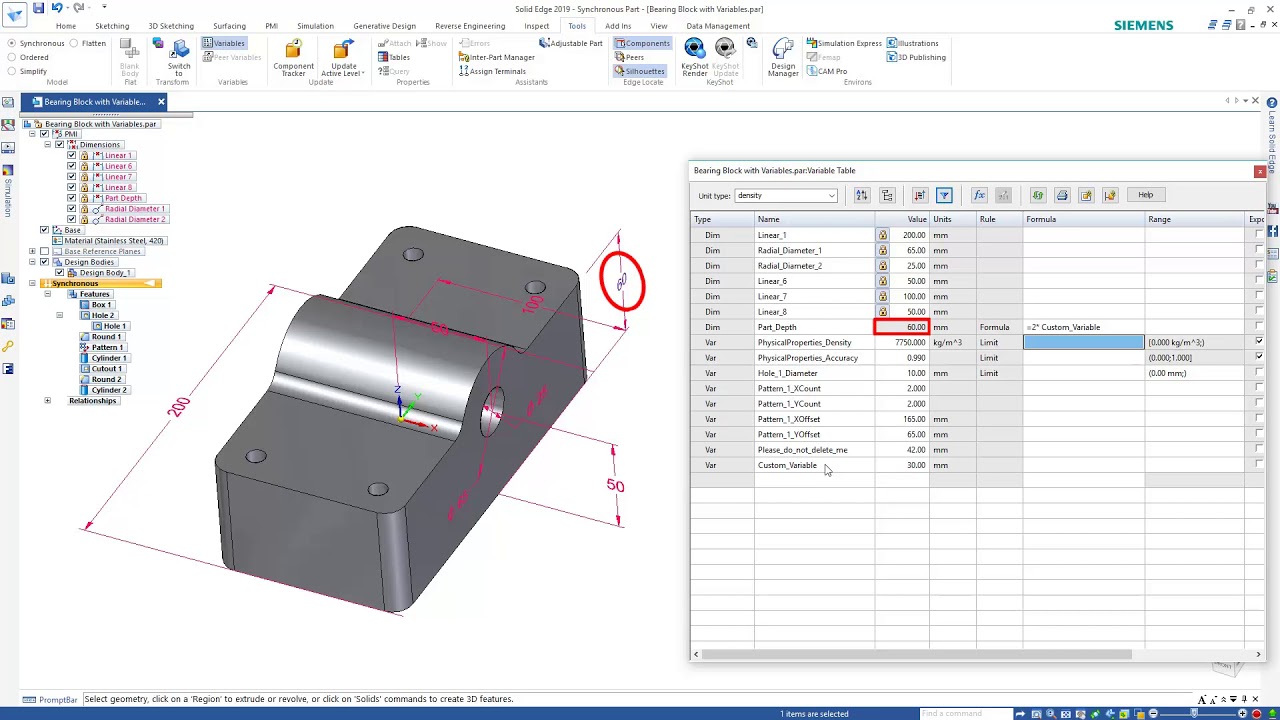
Task: Open the Update Active Level dropdown
Action: pos(342,58)
